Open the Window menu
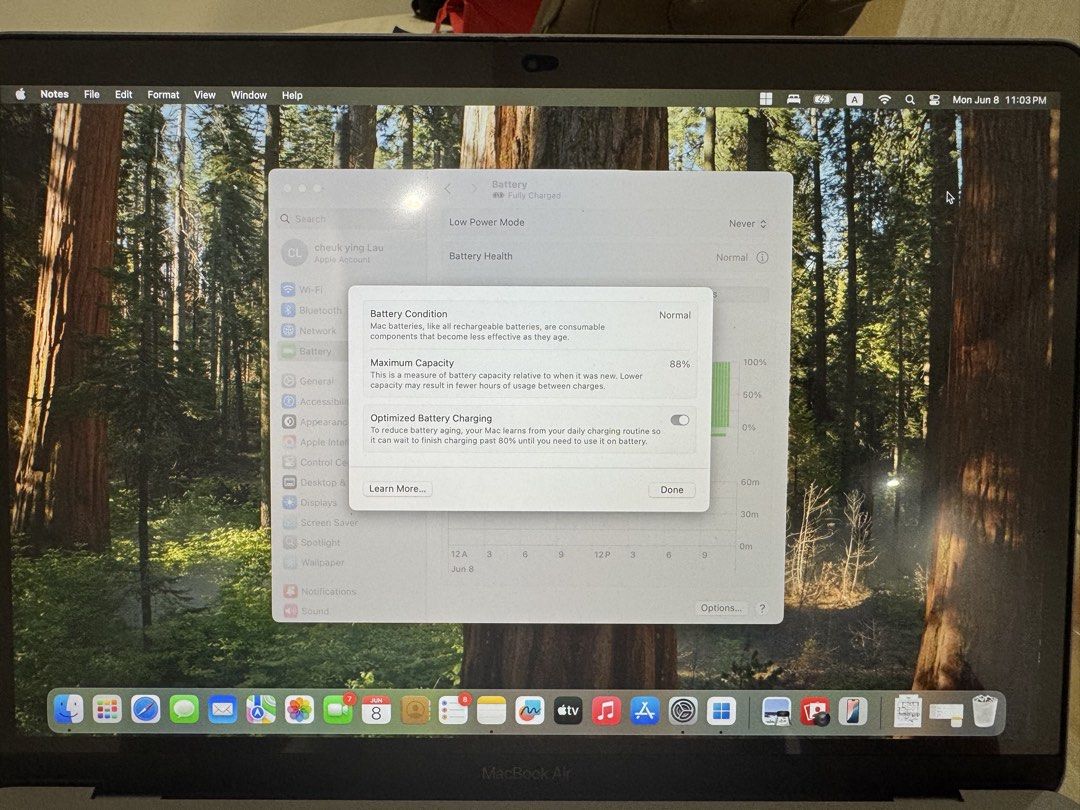Viewport: 1080px width, 810px height. (249, 95)
